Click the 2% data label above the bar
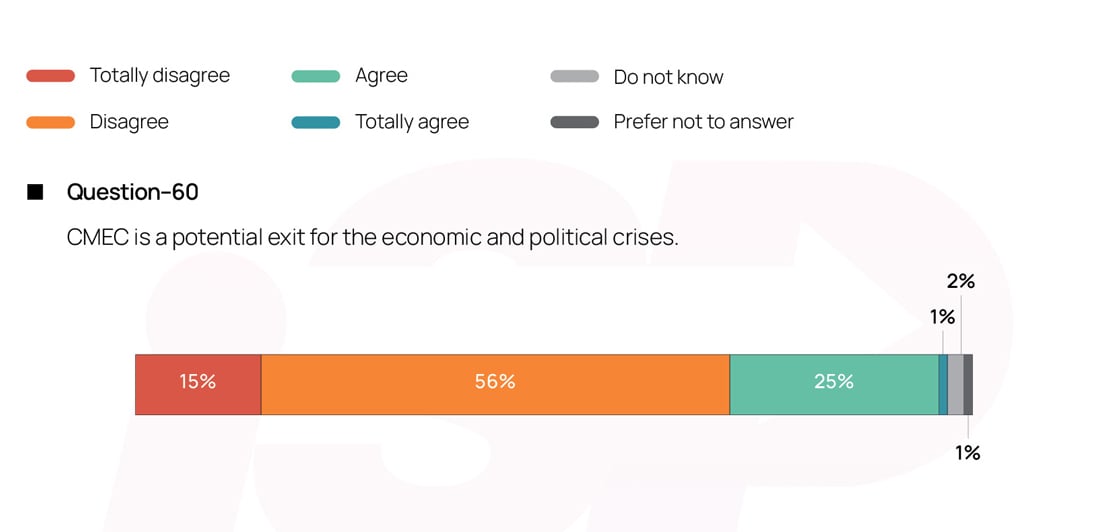This screenshot has height=532, width=1110. click(961, 282)
